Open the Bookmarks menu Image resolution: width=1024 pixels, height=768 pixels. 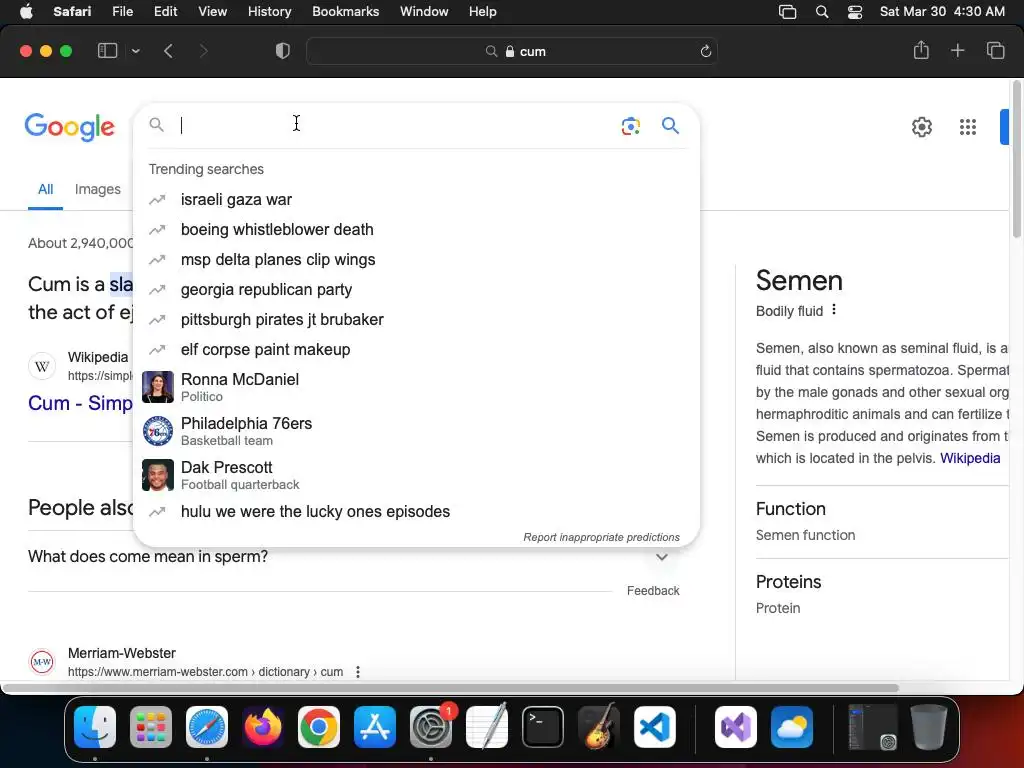pyautogui.click(x=345, y=12)
